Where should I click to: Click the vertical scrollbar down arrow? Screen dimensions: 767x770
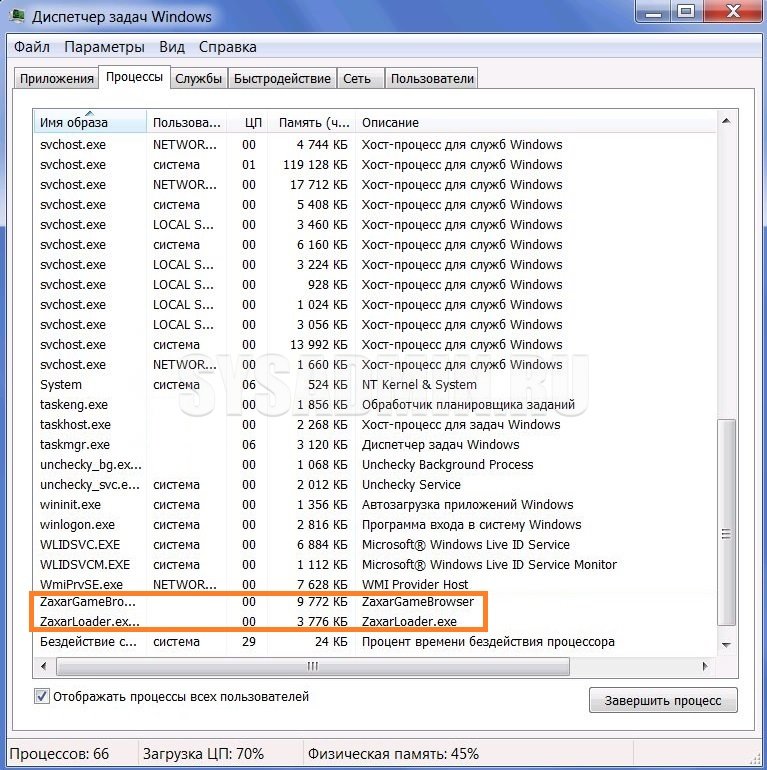coord(727,646)
